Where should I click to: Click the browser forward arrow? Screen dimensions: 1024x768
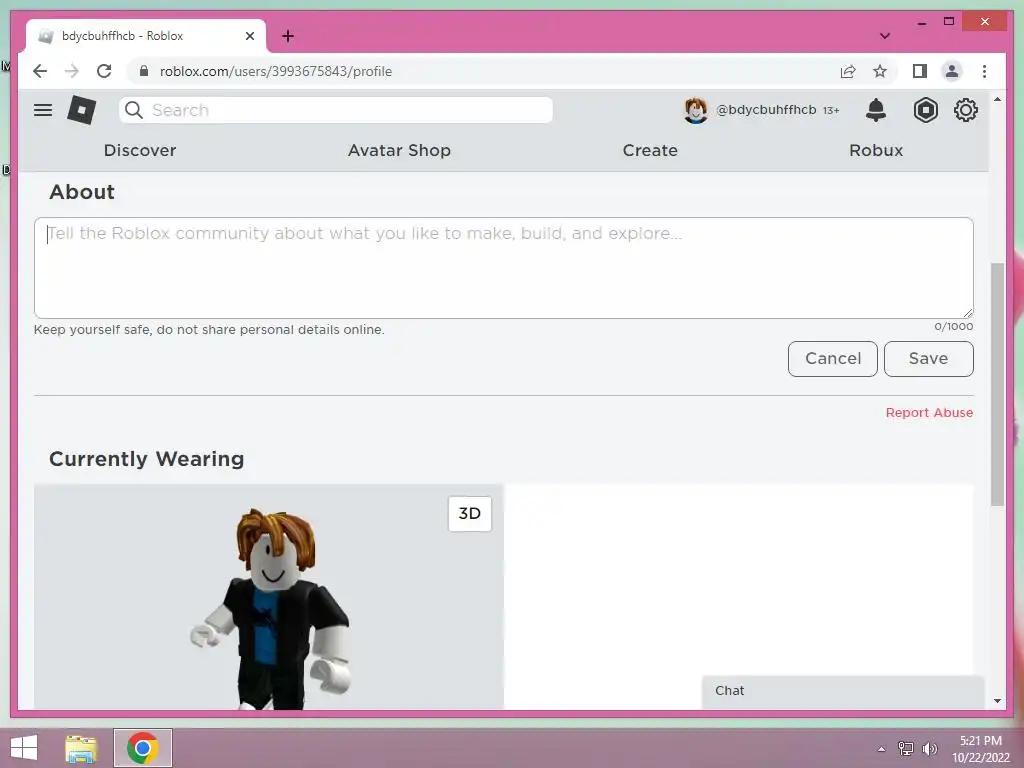[x=72, y=71]
